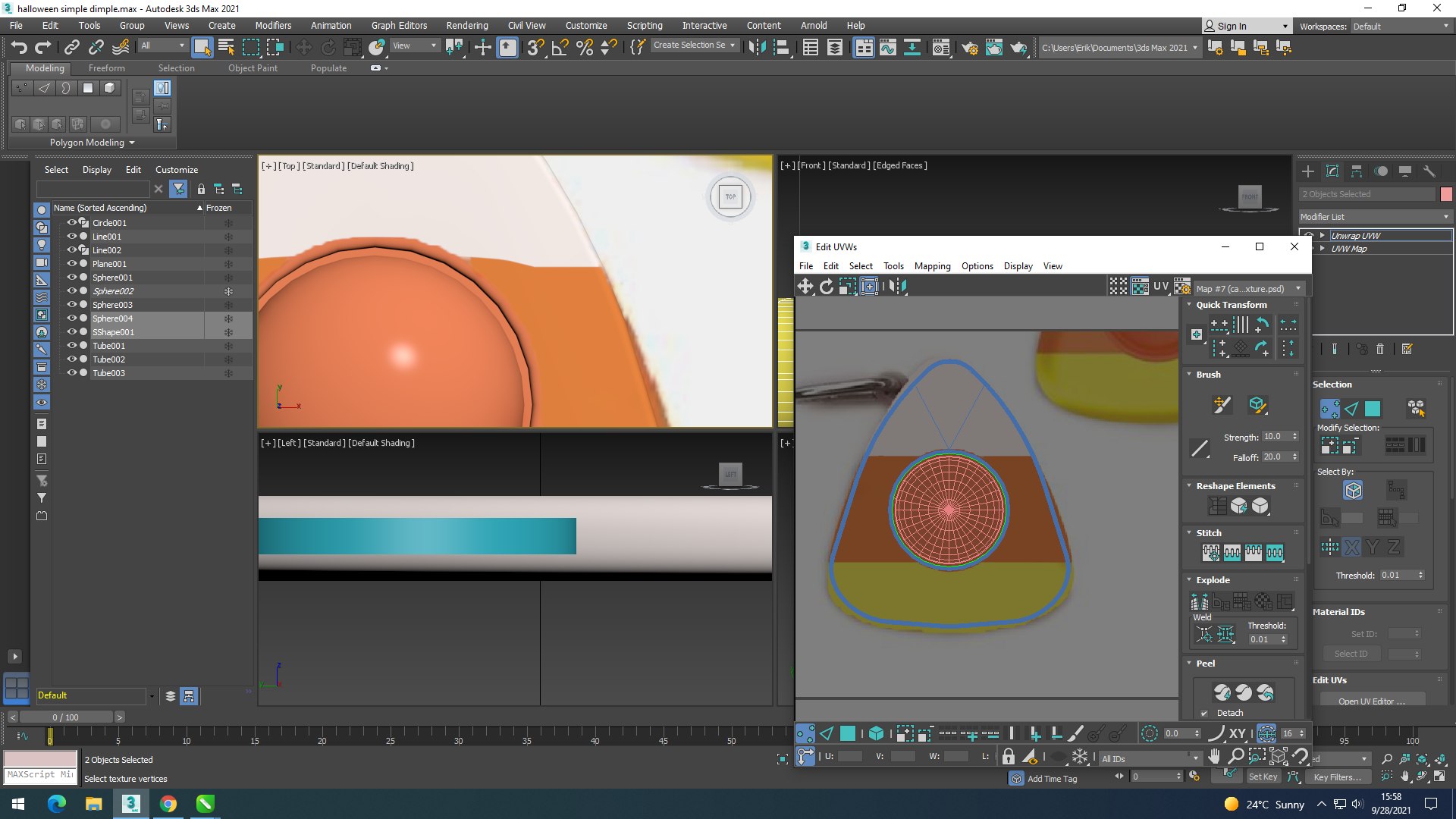Click the Zoom magnifier in UV editor

click(x=1236, y=756)
